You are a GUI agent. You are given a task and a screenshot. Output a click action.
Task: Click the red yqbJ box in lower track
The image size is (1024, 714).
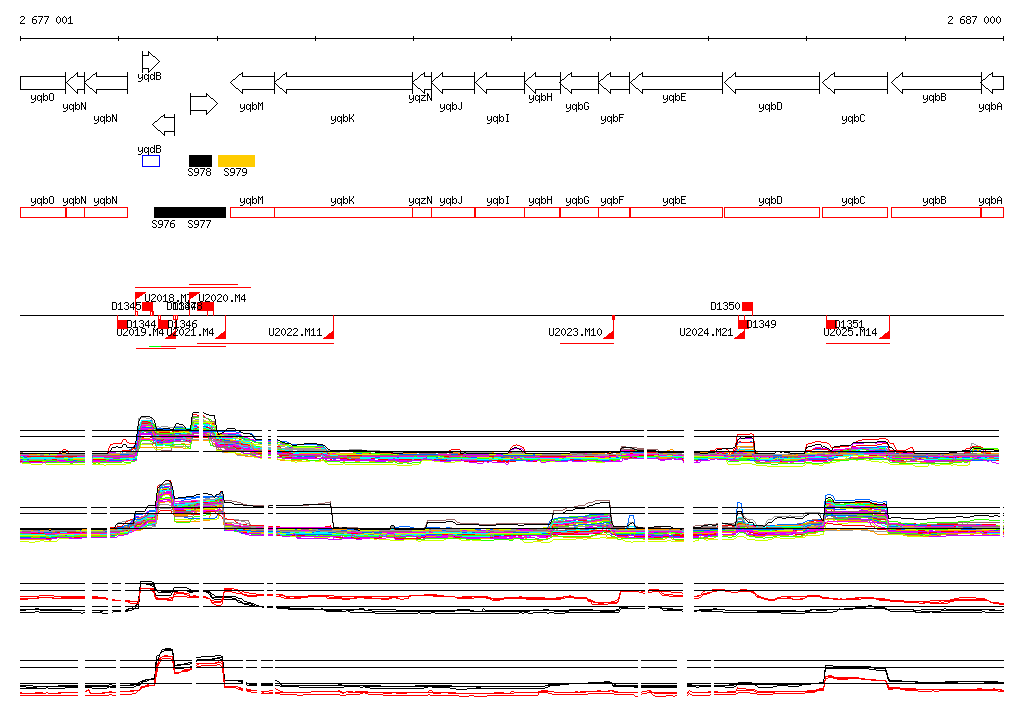(x=453, y=212)
